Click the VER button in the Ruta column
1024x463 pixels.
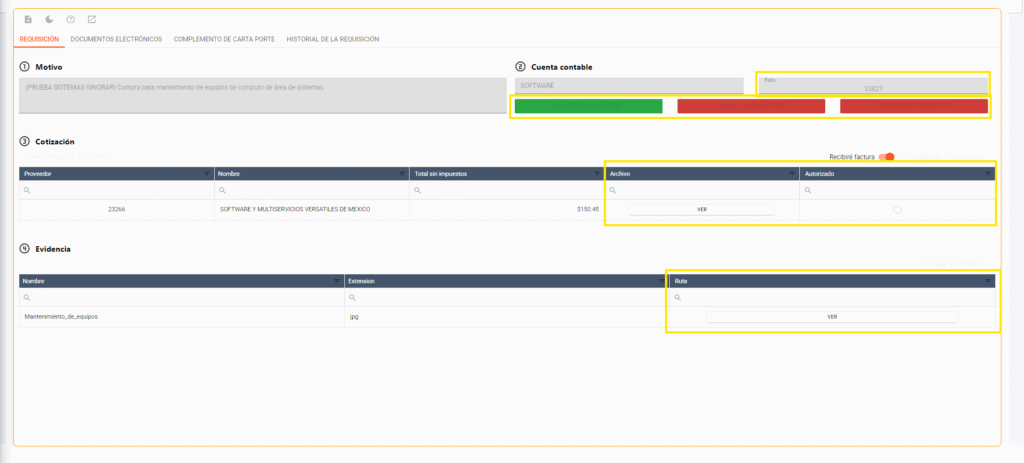pyautogui.click(x=831, y=316)
